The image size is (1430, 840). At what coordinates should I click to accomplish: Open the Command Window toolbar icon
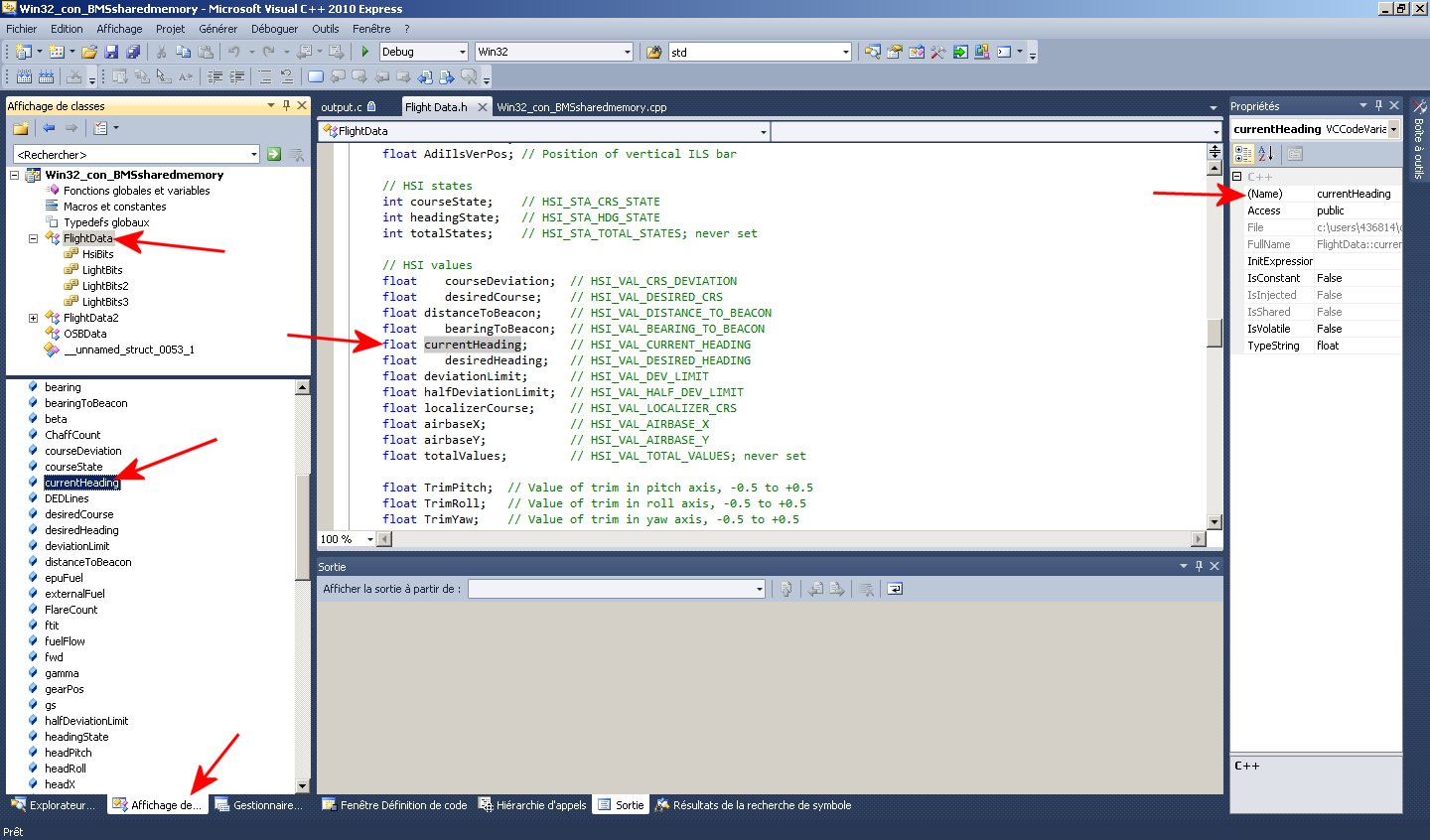[1004, 52]
